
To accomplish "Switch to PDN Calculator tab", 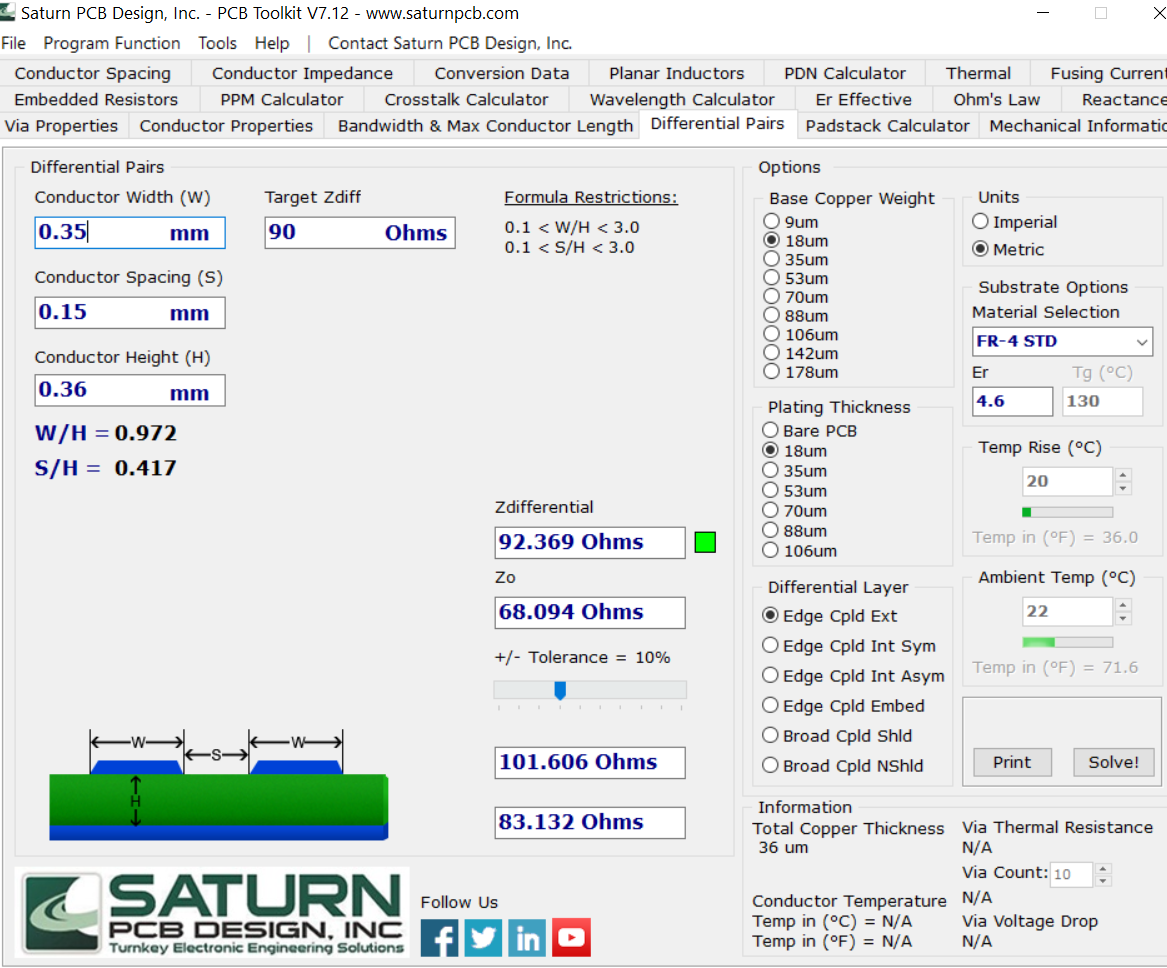I will coord(845,73).
